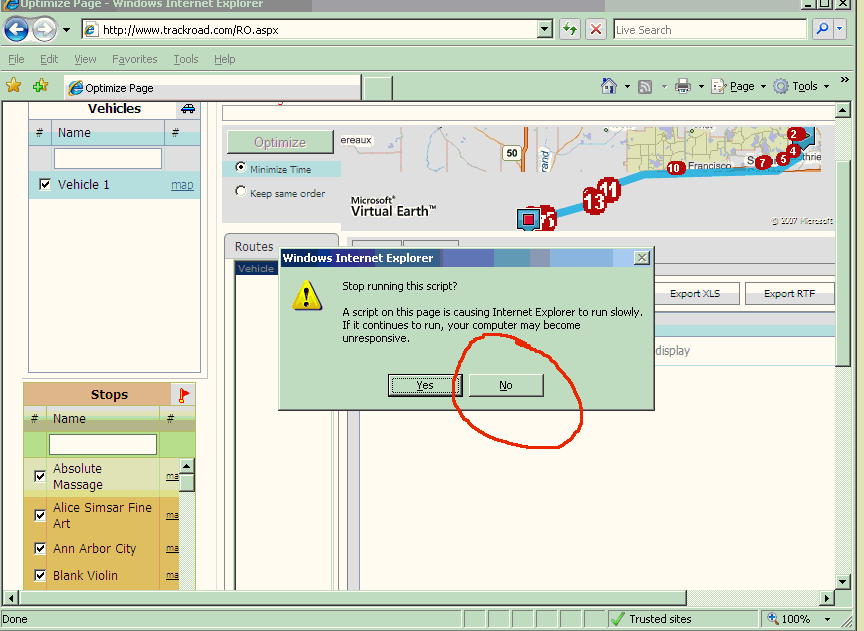Toggle the Vehicle 1 checkbox
The image size is (864, 631).
(x=45, y=184)
